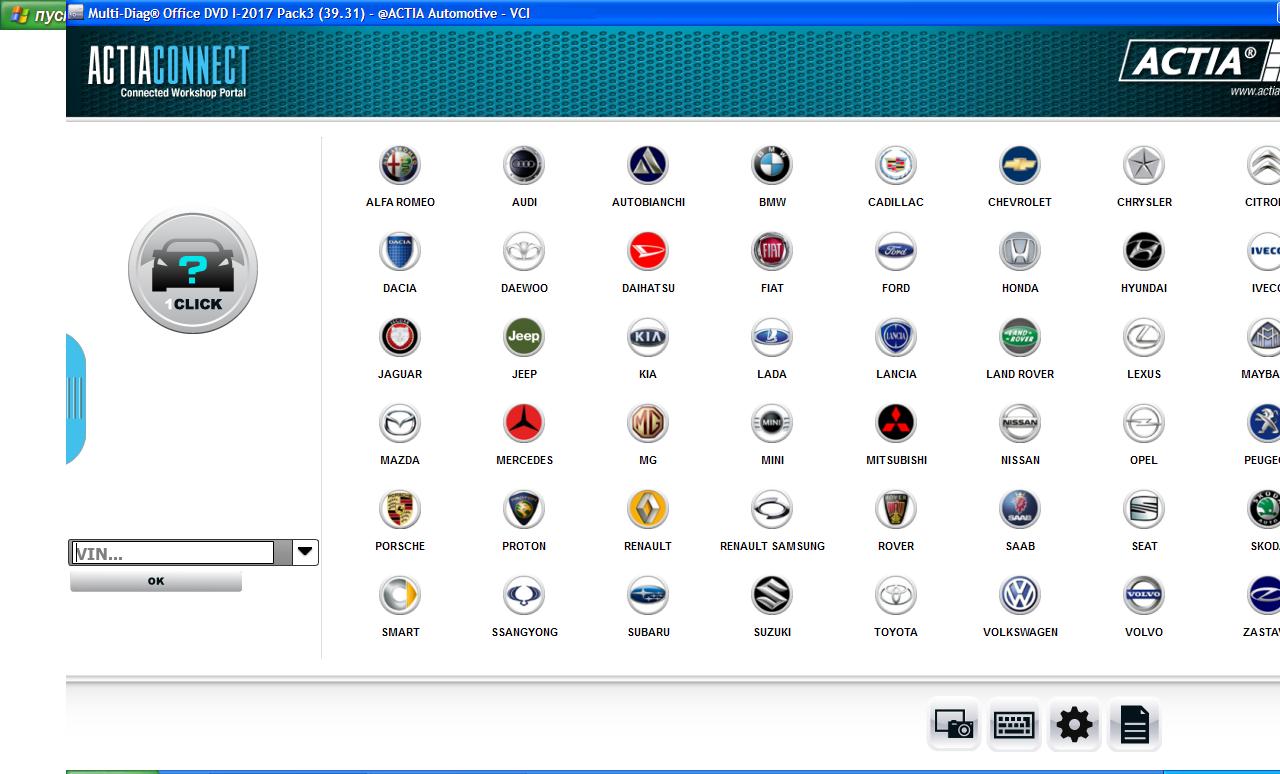The width and height of the screenshot is (1280, 774).
Task: Select the Mitsubishi brand logo
Action: click(896, 423)
